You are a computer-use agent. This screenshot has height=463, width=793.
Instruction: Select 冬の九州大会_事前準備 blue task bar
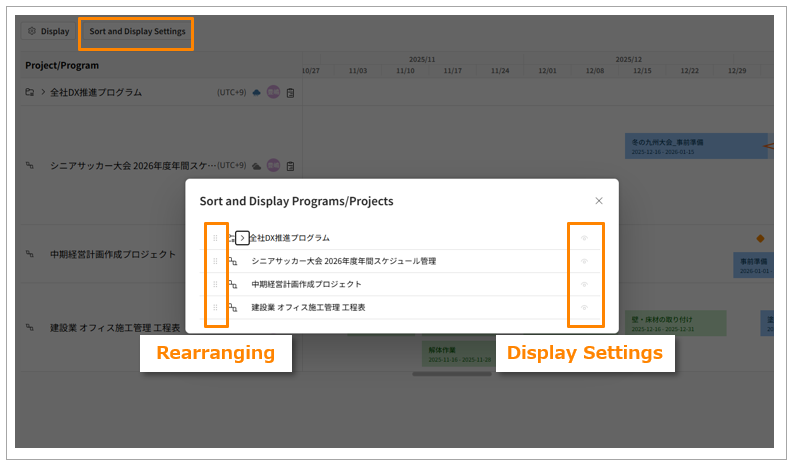click(695, 146)
